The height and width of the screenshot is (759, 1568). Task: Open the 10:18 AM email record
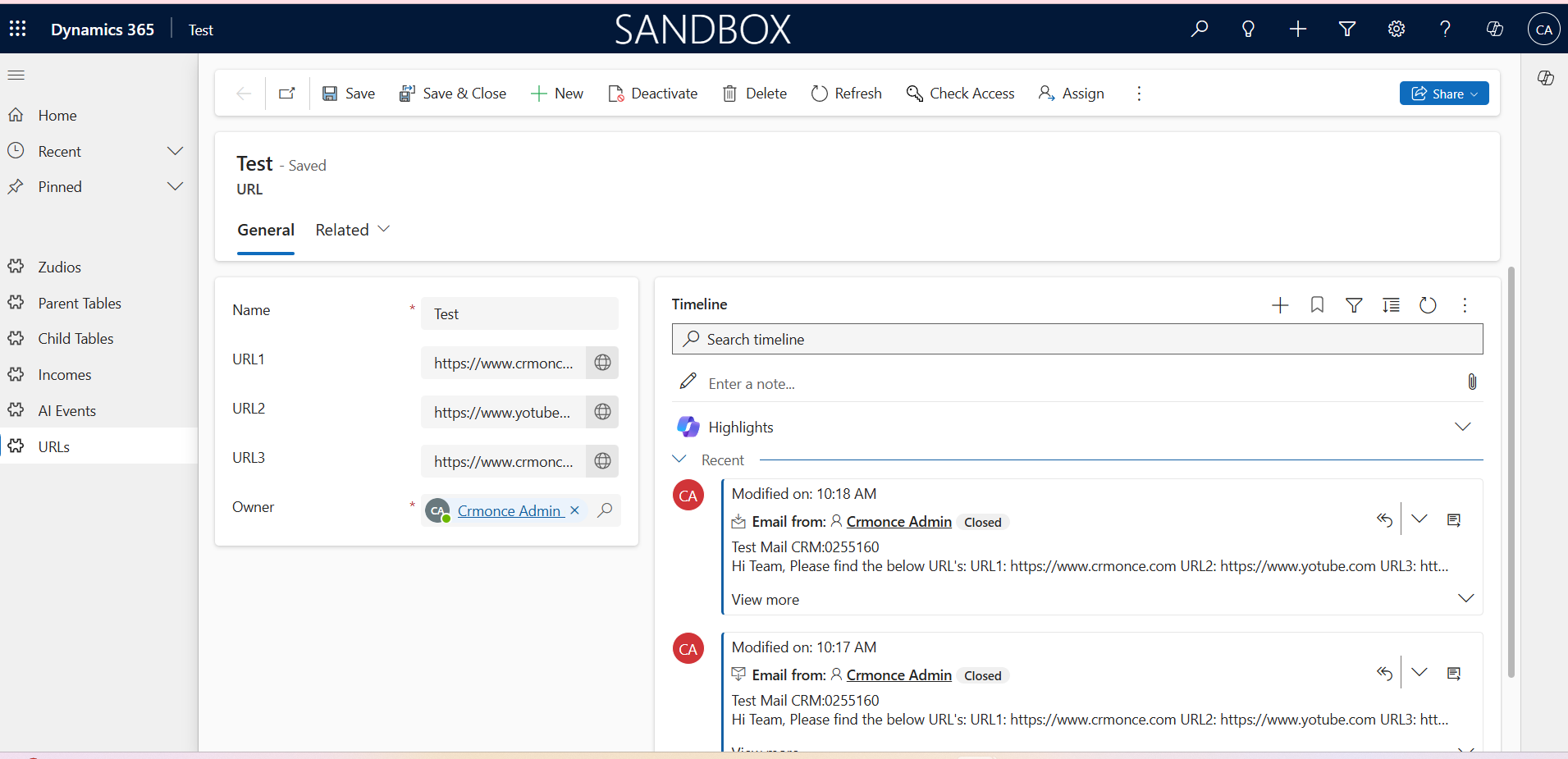pos(1454,520)
